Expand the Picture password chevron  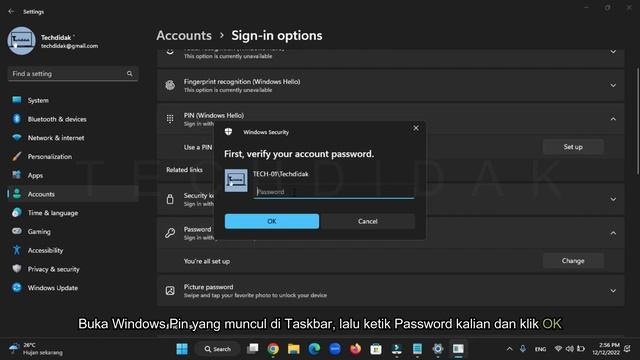613,291
